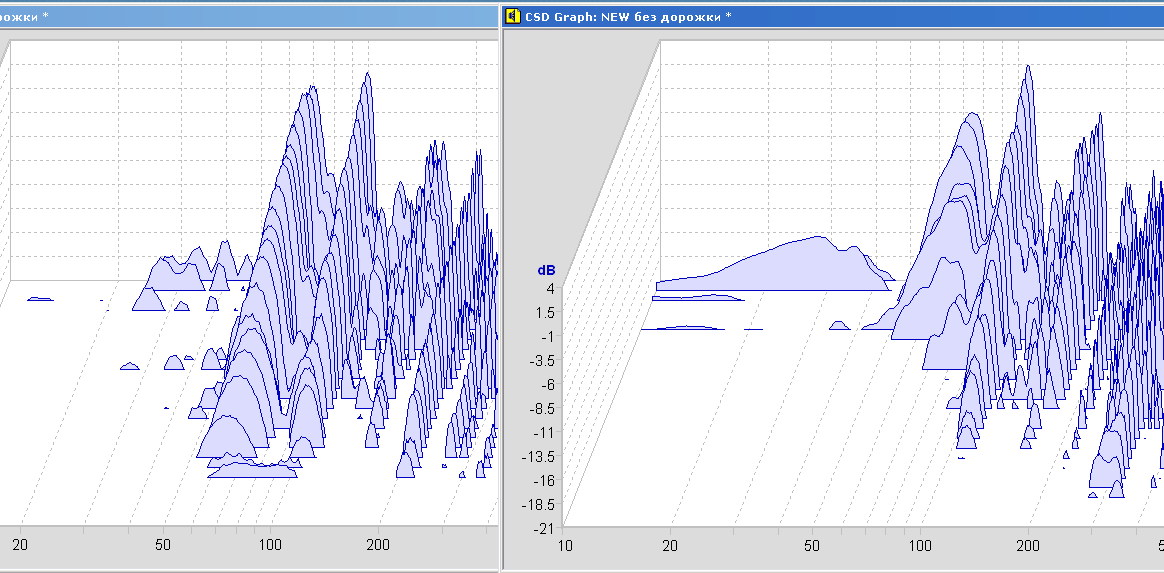Click the -16 dB axis value
This screenshot has height=573, width=1164.
click(x=545, y=480)
